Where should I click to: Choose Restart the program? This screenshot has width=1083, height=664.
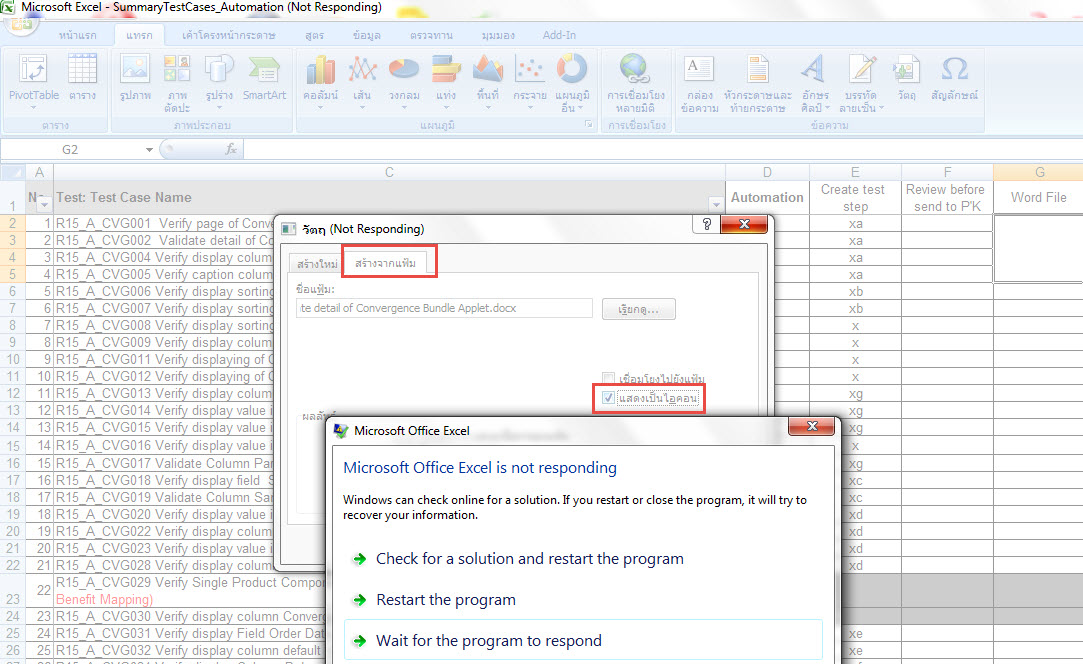coord(446,600)
